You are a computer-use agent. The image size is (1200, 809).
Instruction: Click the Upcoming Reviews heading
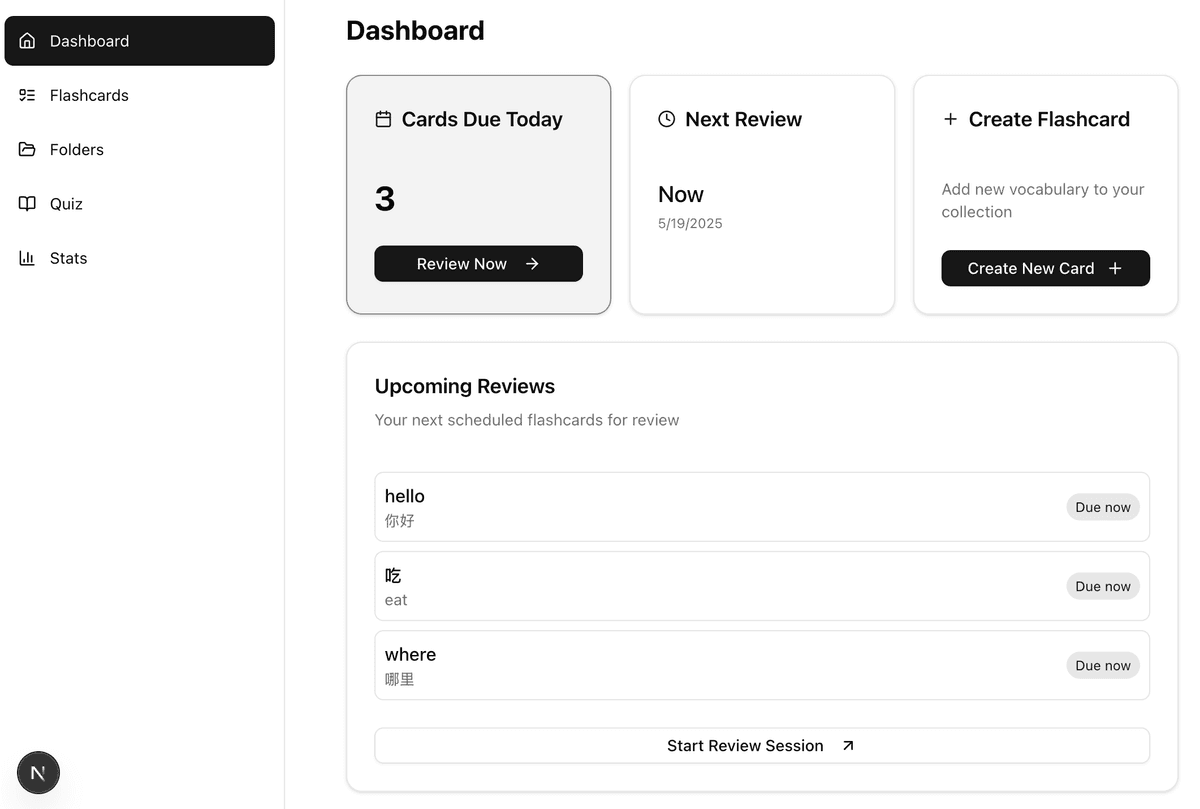pyautogui.click(x=465, y=386)
